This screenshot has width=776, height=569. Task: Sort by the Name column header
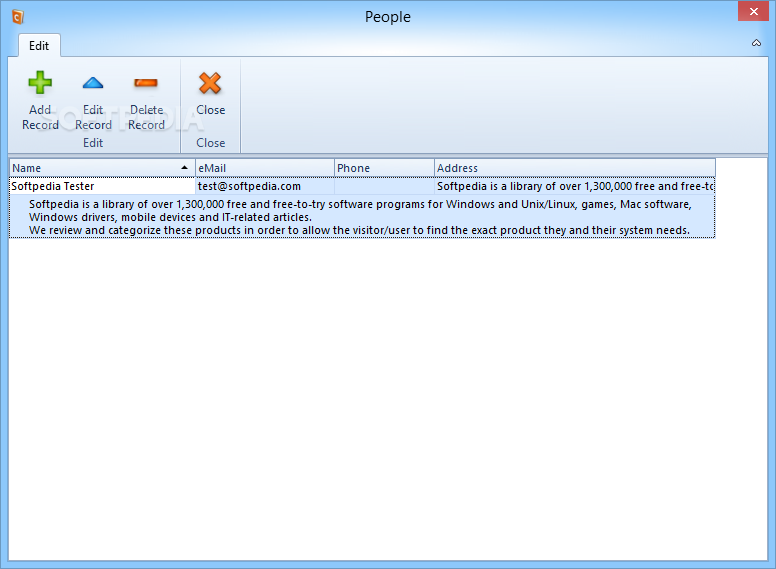tap(102, 168)
